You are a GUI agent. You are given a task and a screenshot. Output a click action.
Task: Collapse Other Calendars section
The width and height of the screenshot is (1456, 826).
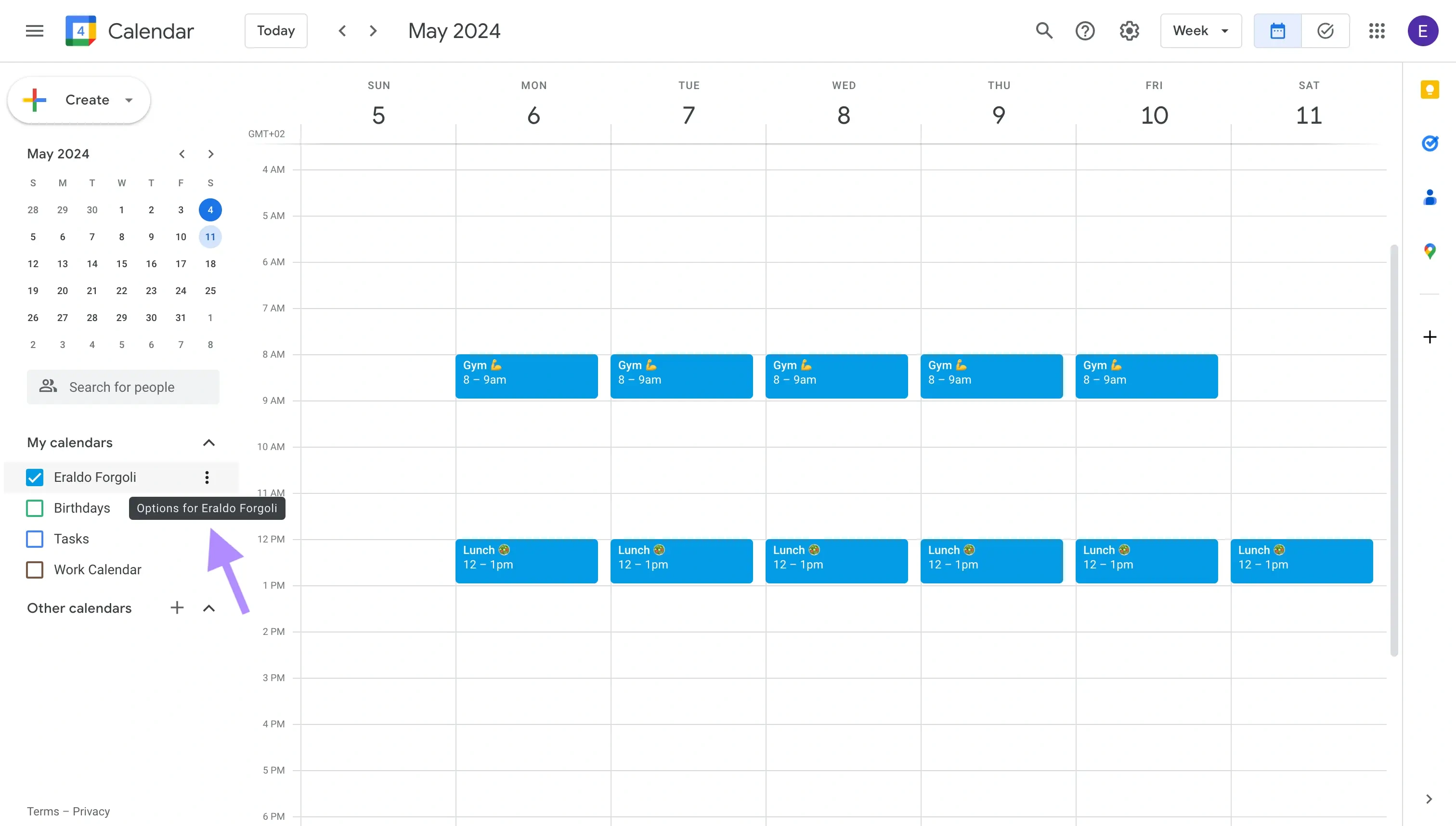[x=208, y=608]
